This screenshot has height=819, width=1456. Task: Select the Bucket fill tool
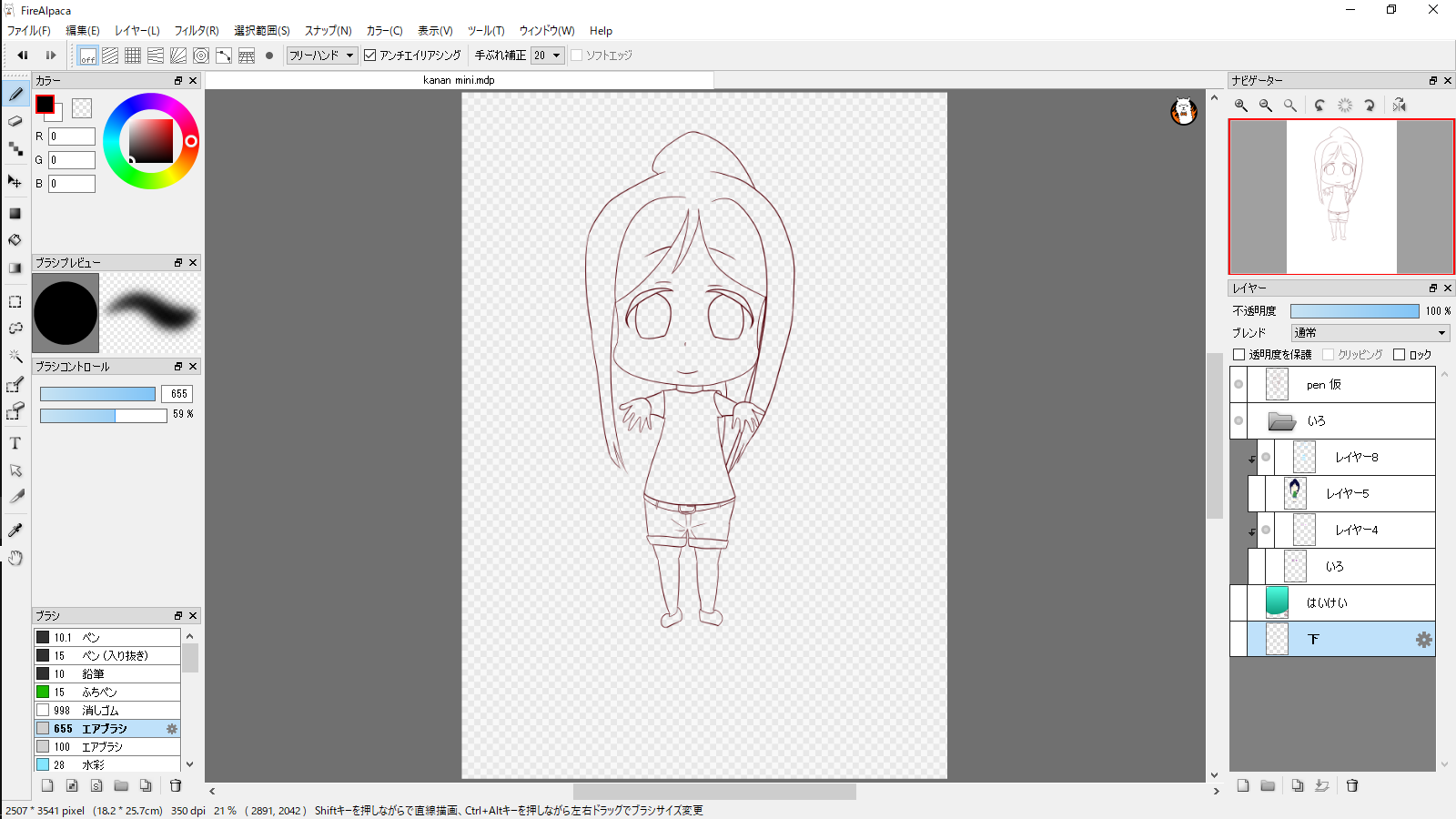15,240
